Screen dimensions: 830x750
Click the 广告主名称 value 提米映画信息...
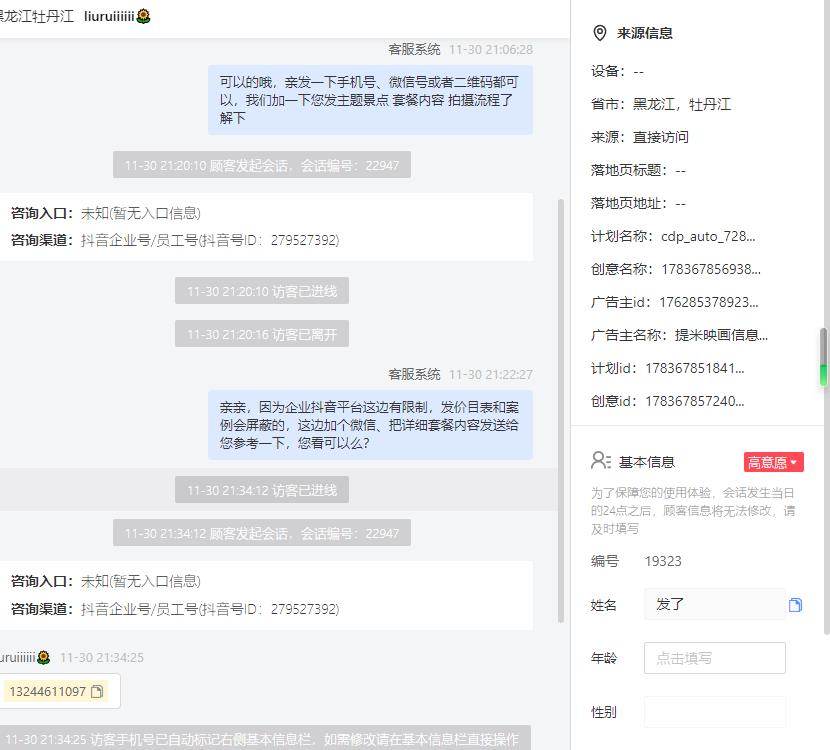721,335
